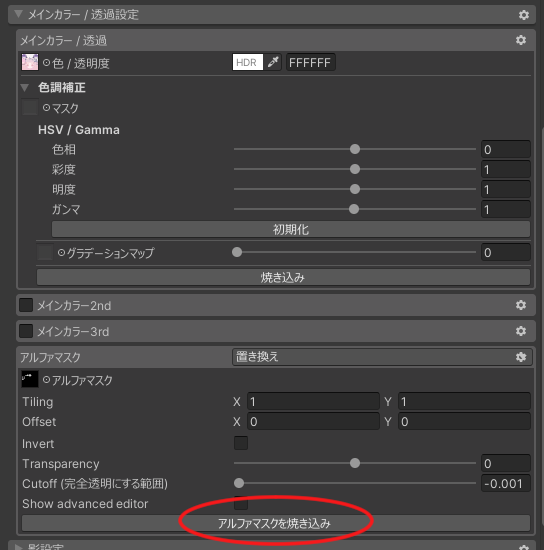This screenshot has height=550, width=544.
Task: Pick color with the eyedropper icon
Action: coord(273,62)
